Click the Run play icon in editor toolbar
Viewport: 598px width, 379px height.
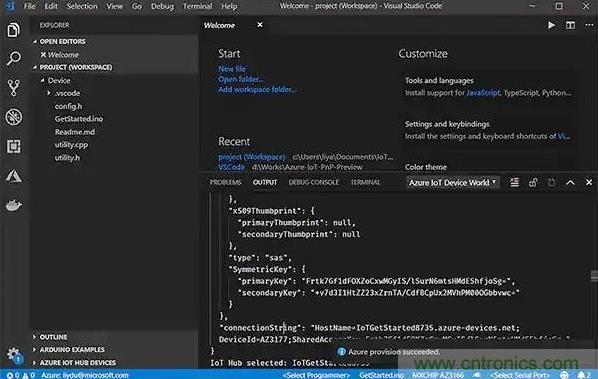(x=551, y=25)
